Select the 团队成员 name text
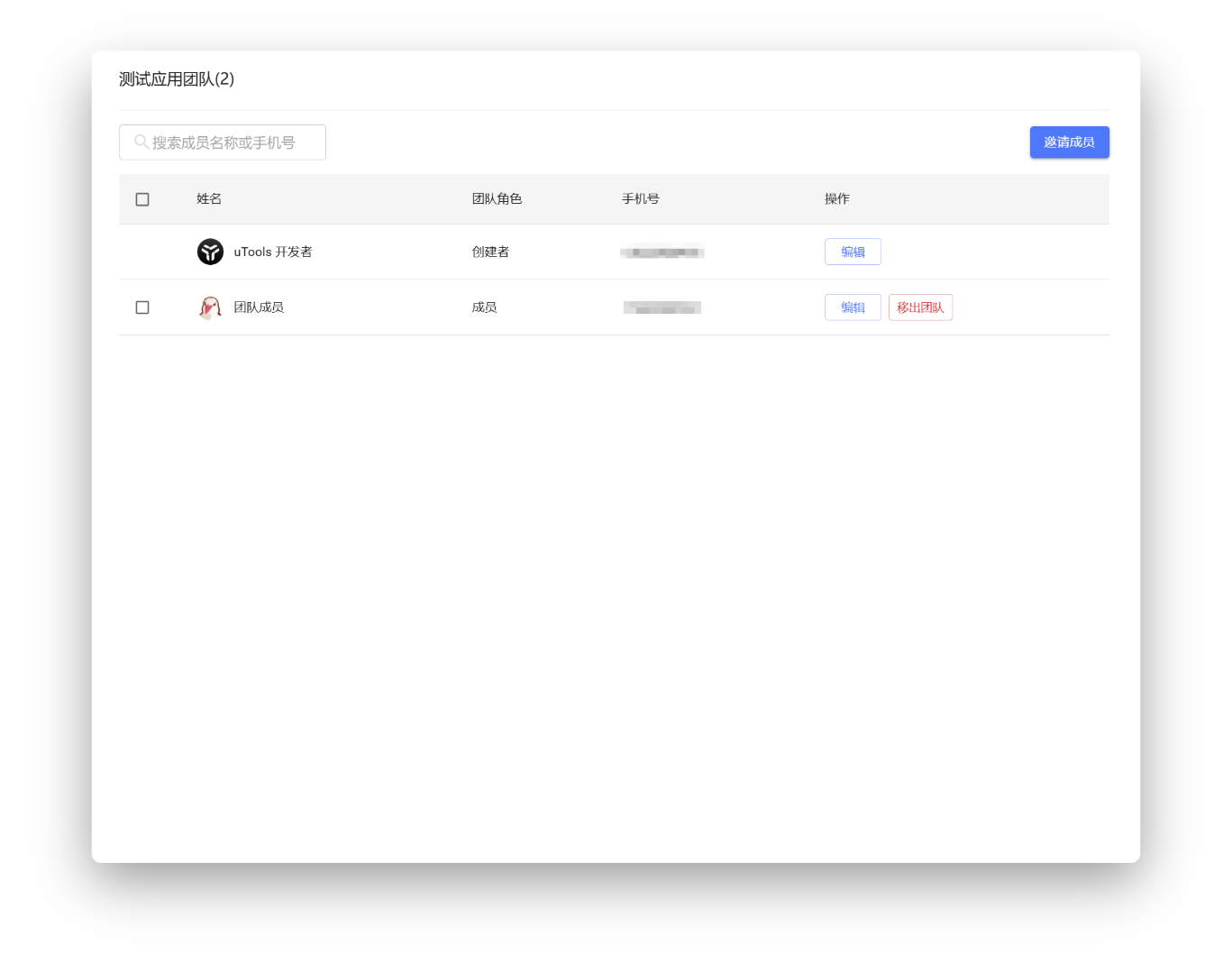This screenshot has height=963, width=1232. point(259,307)
